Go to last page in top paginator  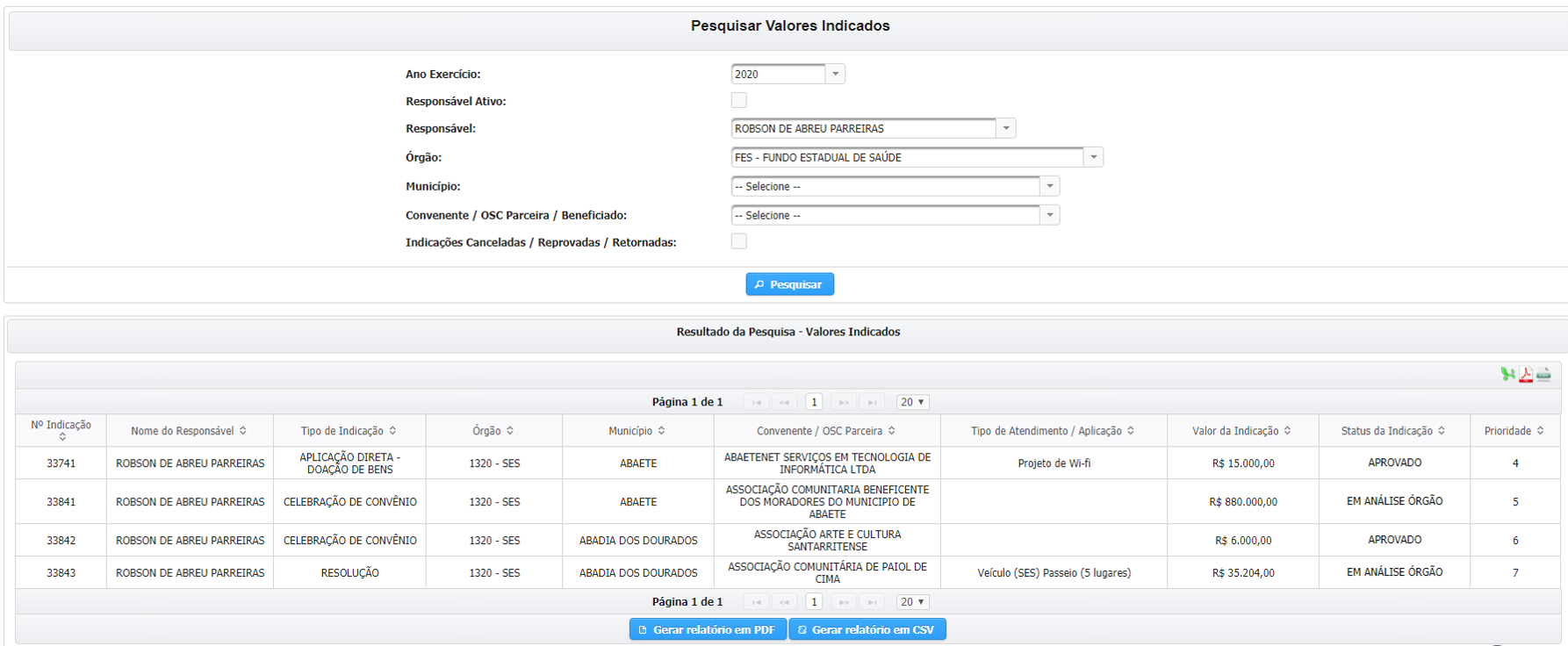(x=872, y=402)
